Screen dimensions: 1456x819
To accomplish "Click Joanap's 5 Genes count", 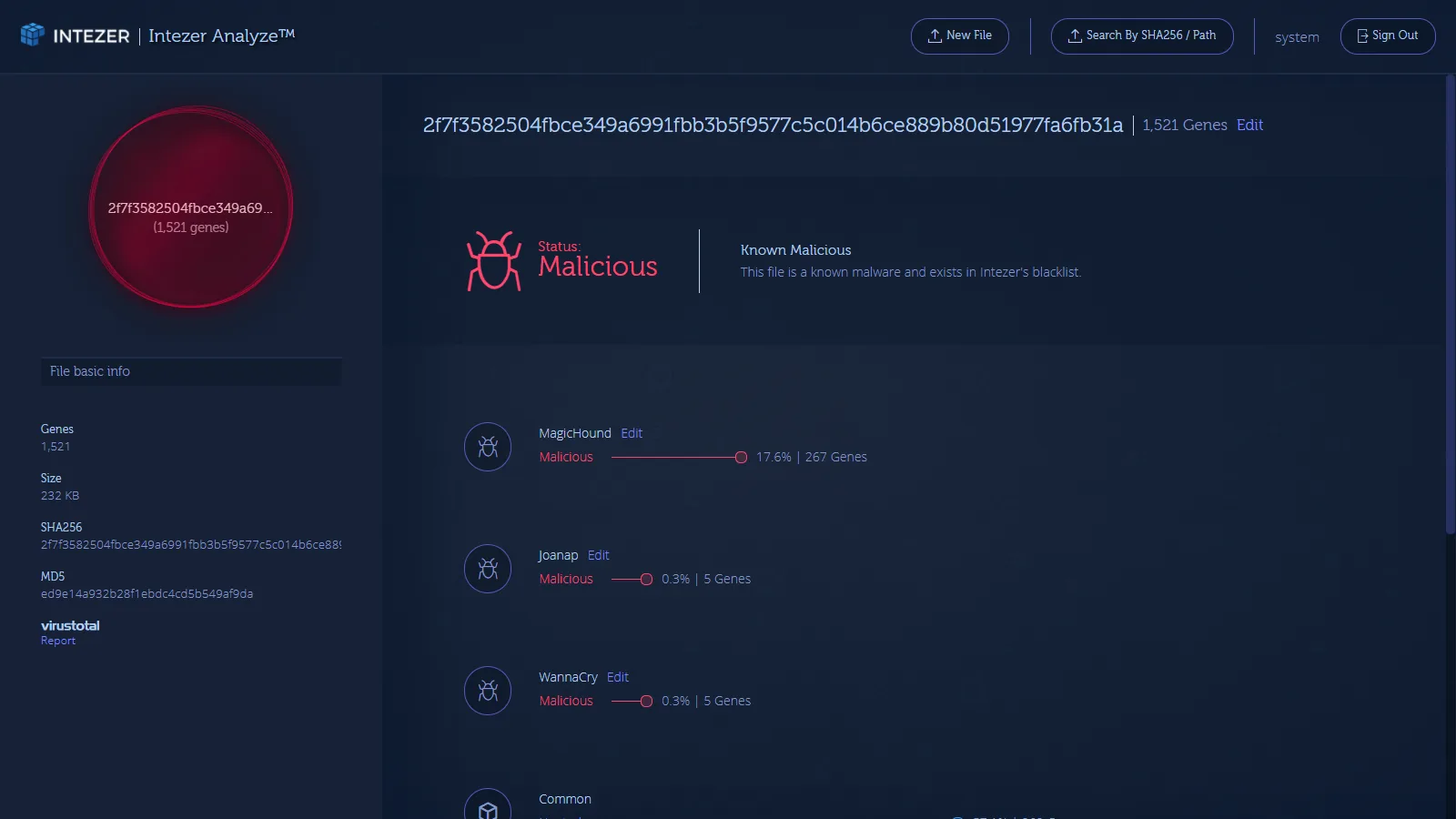I will point(727,579).
